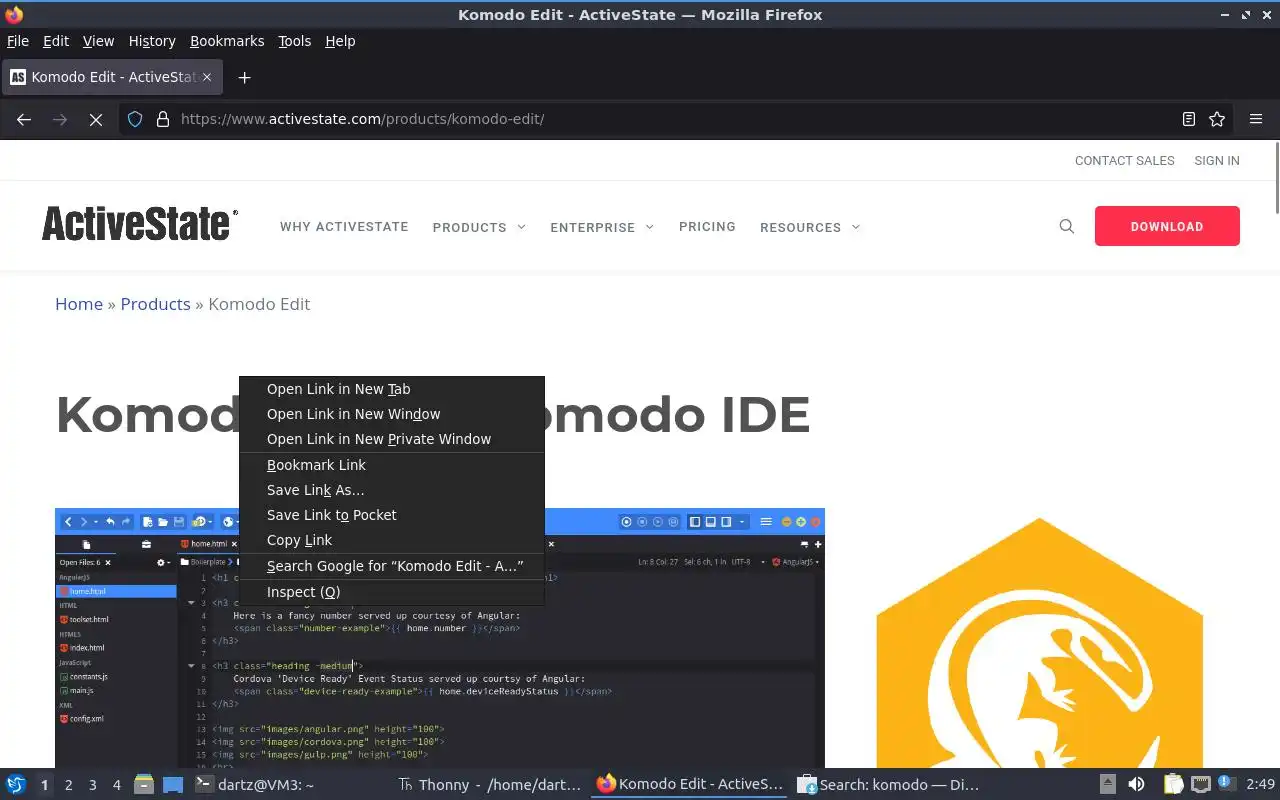
Task: Click the Products breadcrumb link
Action: (x=155, y=304)
